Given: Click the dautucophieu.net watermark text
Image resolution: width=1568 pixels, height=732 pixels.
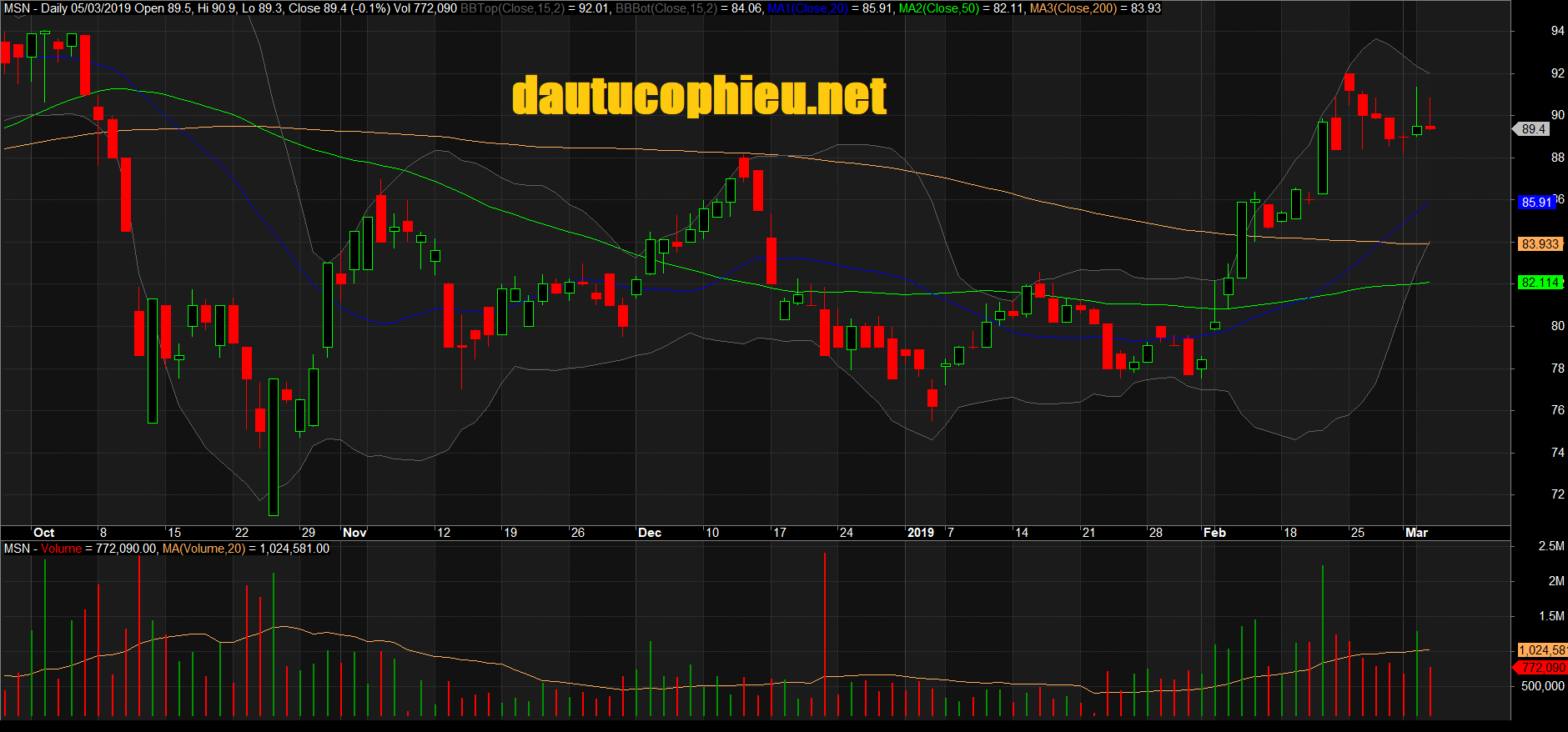Looking at the screenshot, I should 699,96.
